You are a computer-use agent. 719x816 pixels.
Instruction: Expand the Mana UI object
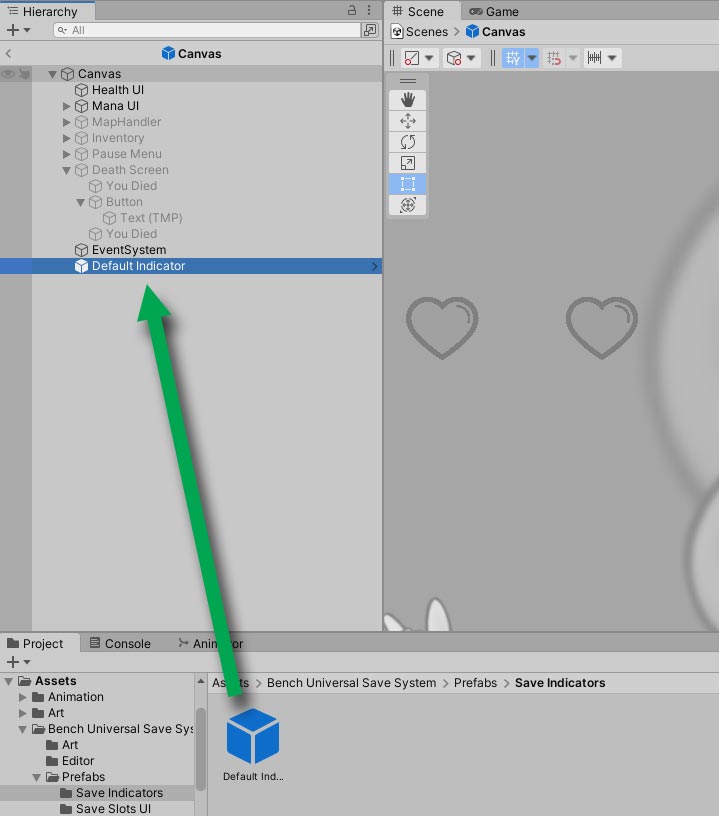(66, 106)
